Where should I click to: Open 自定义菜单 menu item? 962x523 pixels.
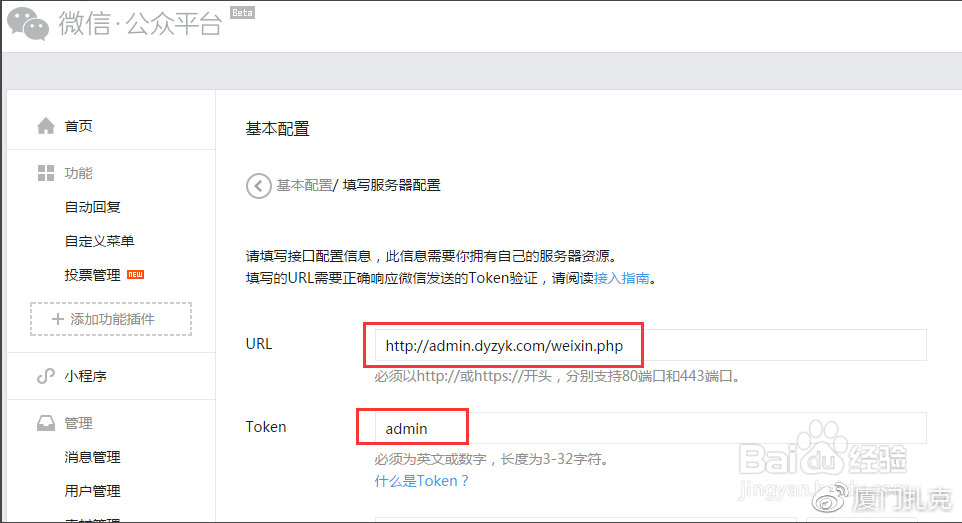coord(99,241)
